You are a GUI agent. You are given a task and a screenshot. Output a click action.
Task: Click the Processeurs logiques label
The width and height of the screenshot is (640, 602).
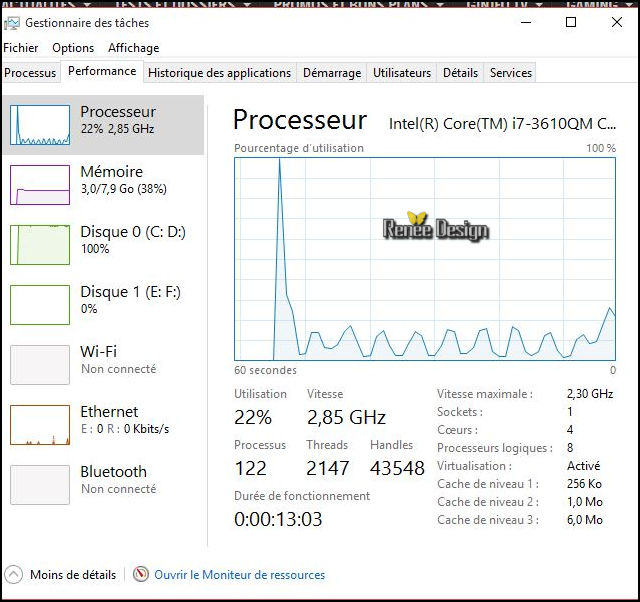pyautogui.click(x=495, y=448)
